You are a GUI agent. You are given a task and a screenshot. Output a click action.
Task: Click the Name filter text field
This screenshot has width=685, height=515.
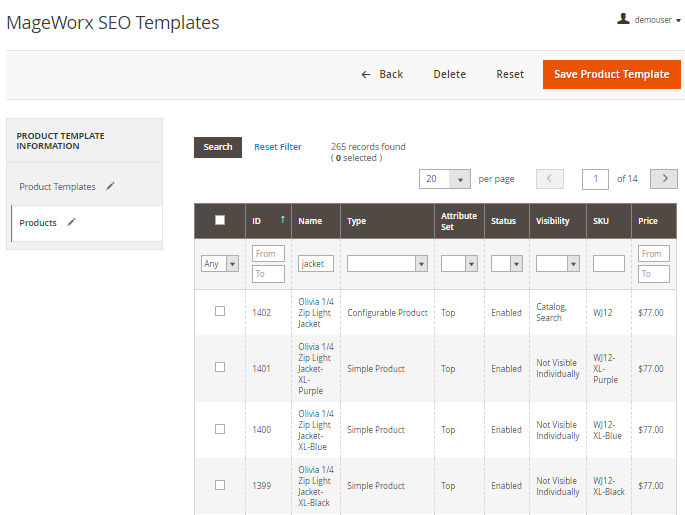pyautogui.click(x=316, y=264)
